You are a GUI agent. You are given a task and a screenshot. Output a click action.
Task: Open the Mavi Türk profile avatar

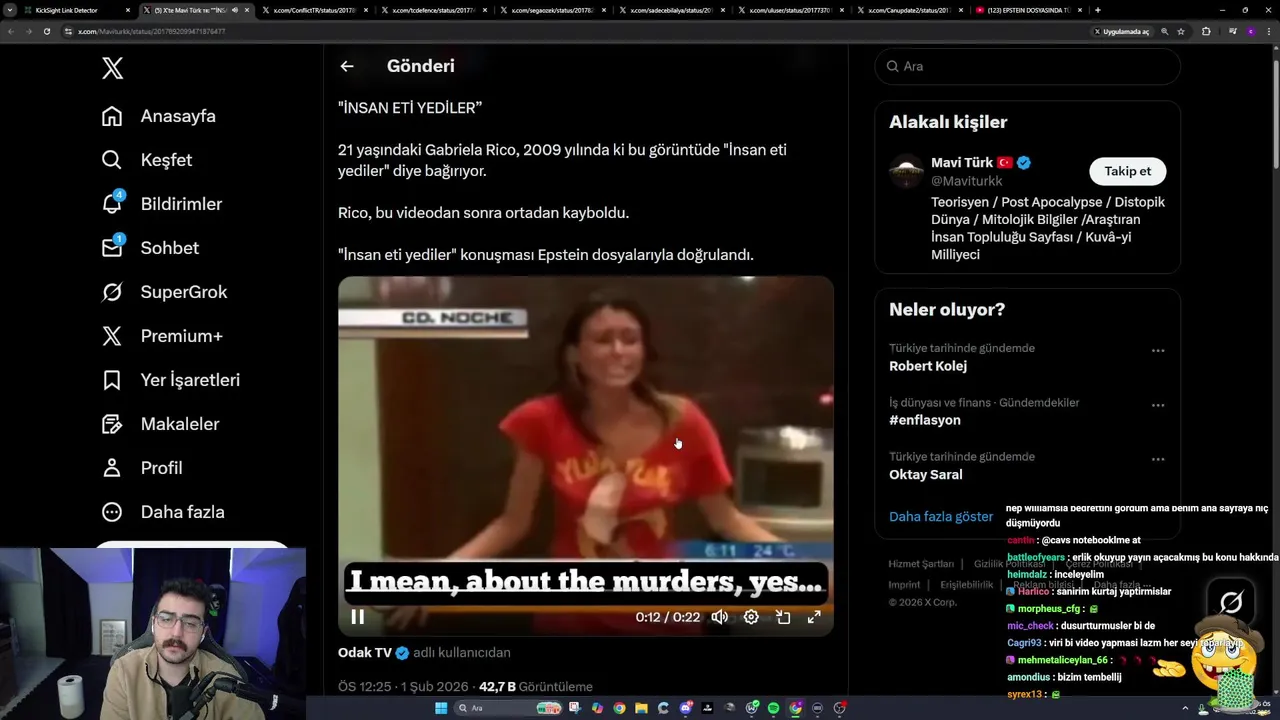pos(906,171)
